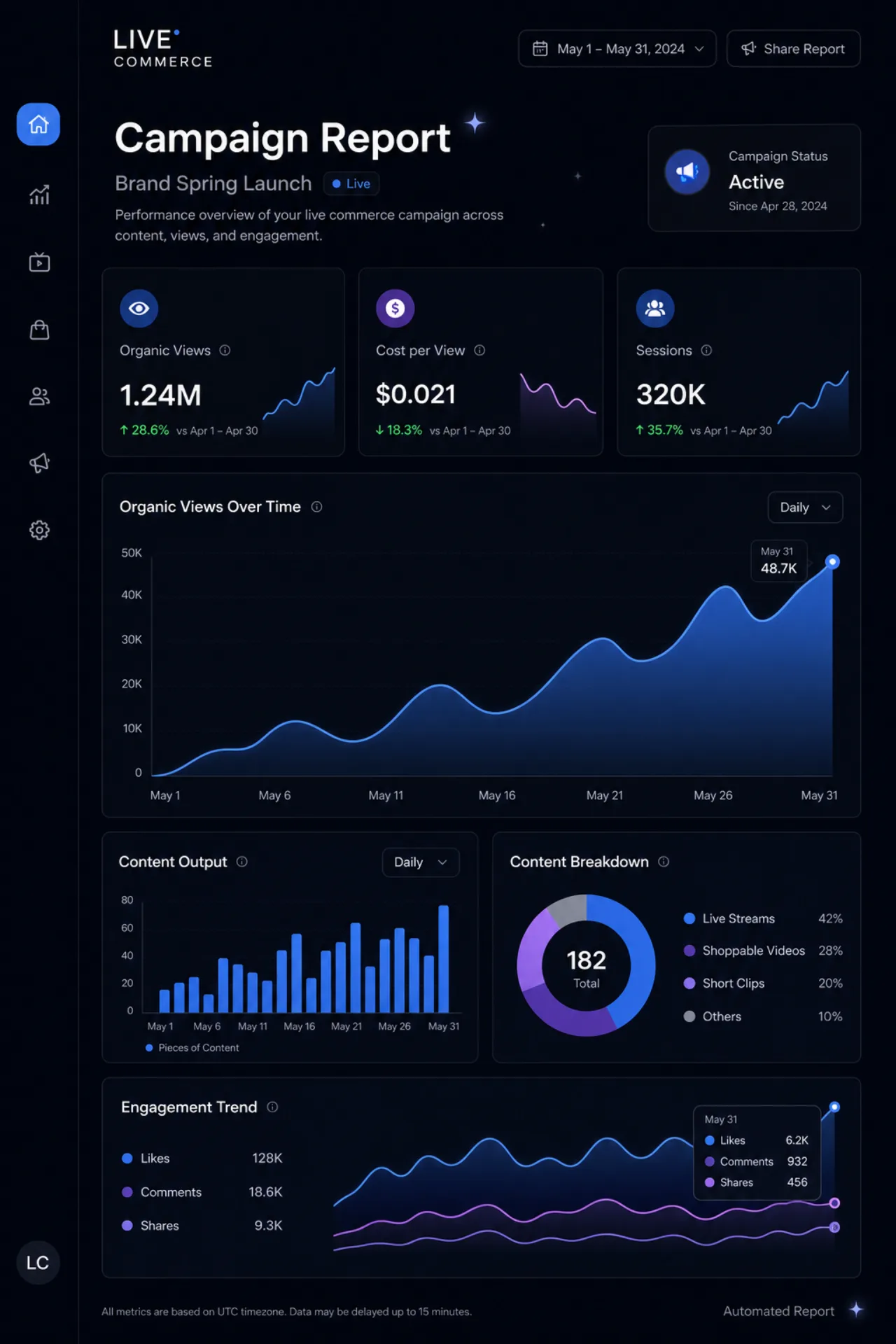
Task: Click the 9.3K Shares total
Action: (268, 1226)
